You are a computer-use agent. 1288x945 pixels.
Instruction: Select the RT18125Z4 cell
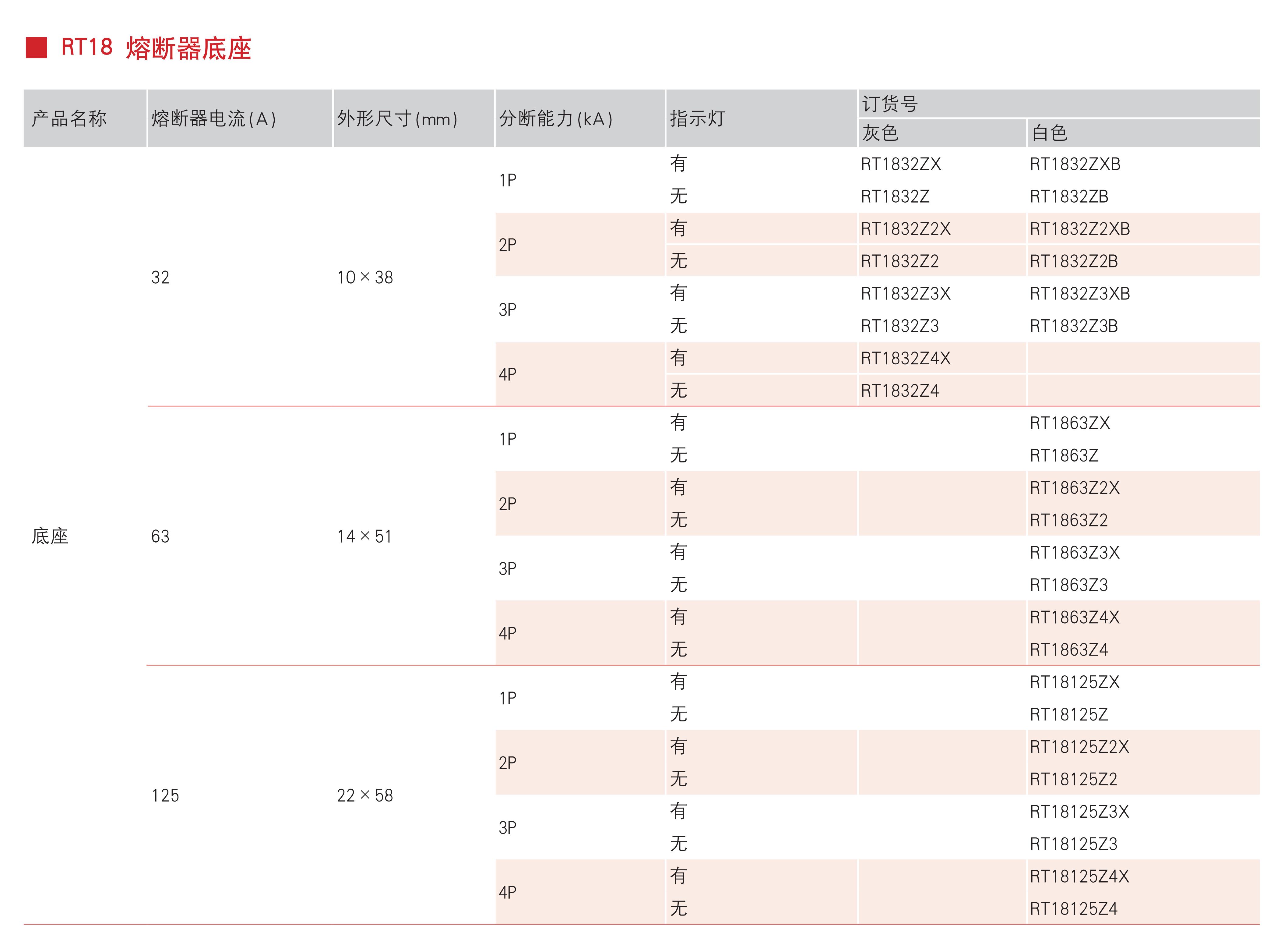pyautogui.click(x=1073, y=908)
